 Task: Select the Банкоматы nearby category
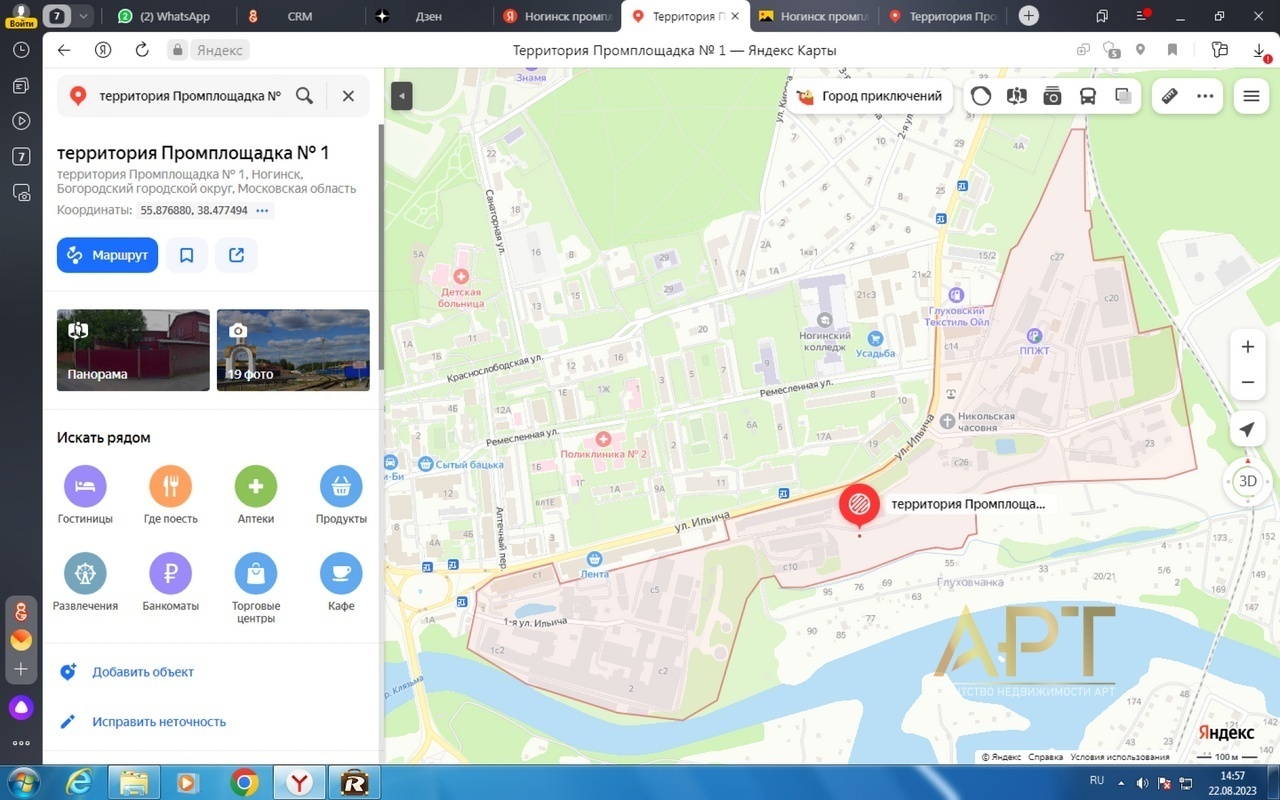(170, 582)
